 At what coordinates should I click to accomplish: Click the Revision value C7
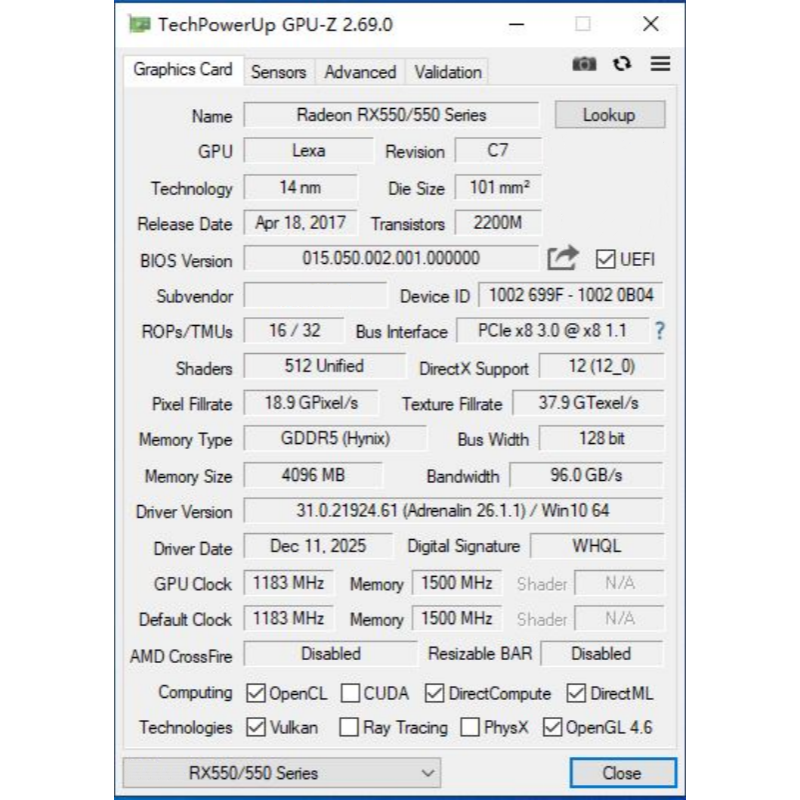(x=498, y=151)
